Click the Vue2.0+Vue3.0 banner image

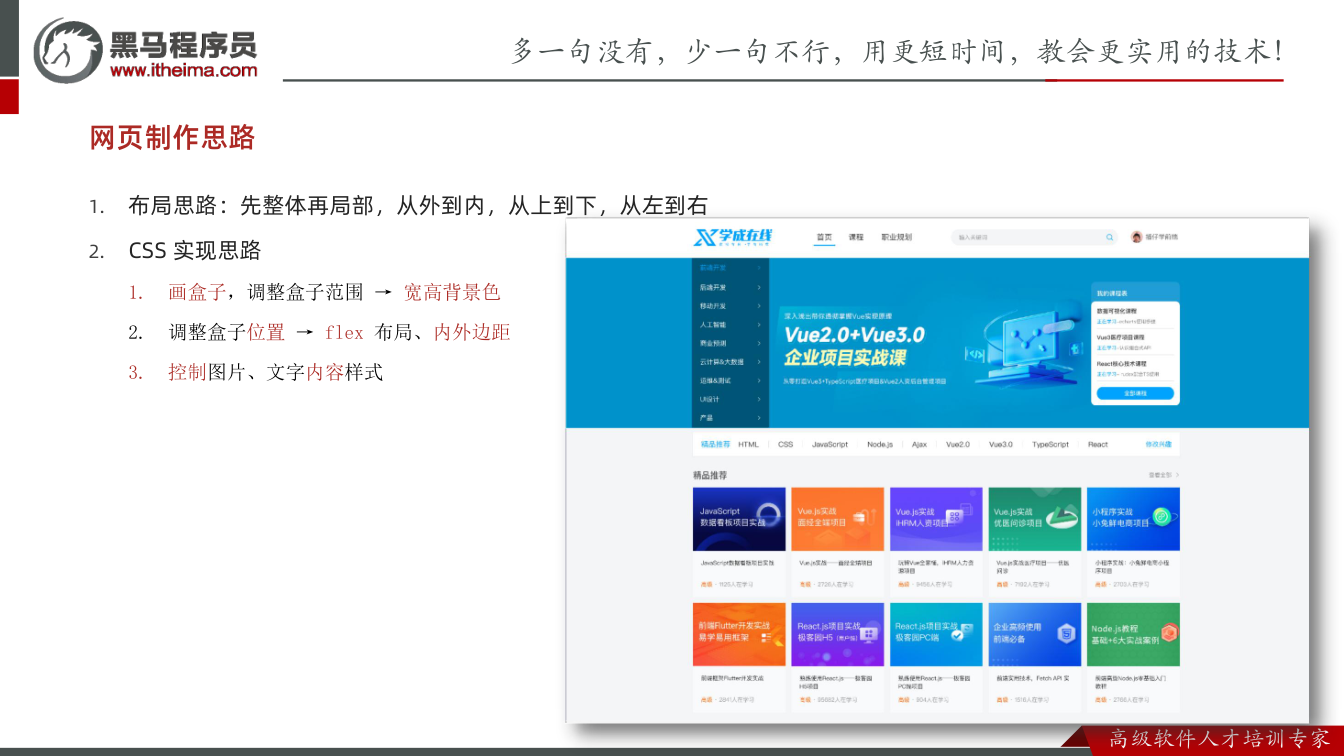[x=930, y=343]
